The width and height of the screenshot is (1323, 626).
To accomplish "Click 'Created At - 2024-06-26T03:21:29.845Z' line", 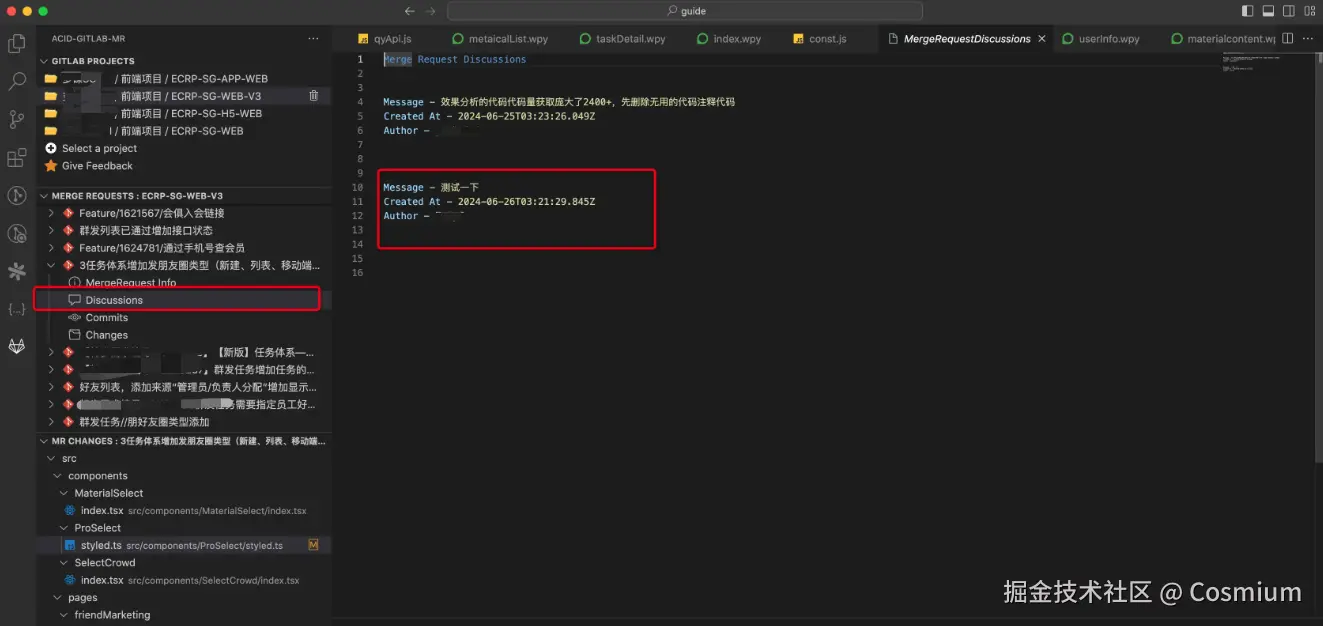I will [x=489, y=202].
